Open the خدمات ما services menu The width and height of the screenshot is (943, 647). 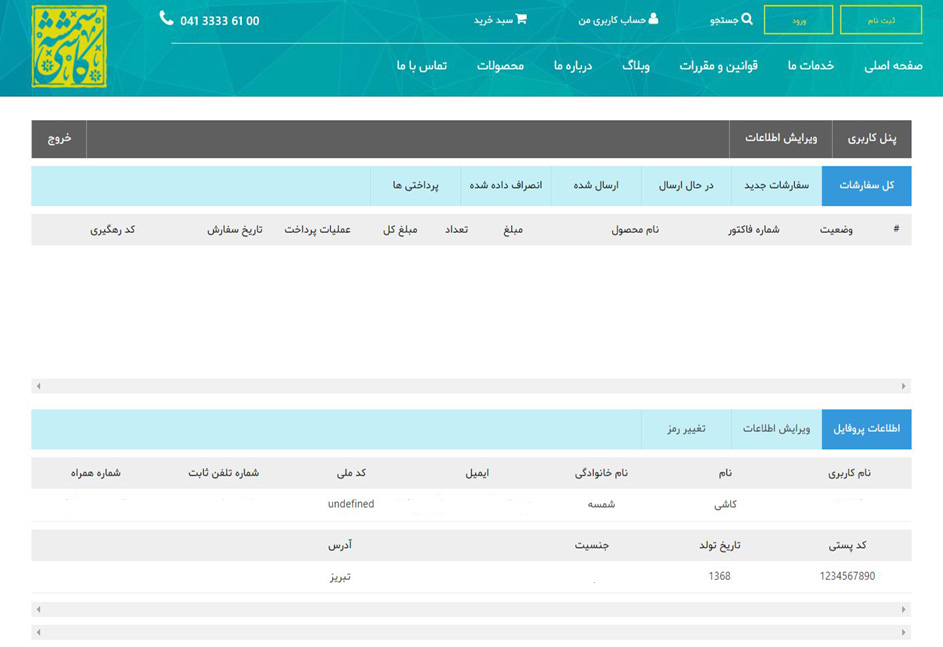[x=811, y=66]
